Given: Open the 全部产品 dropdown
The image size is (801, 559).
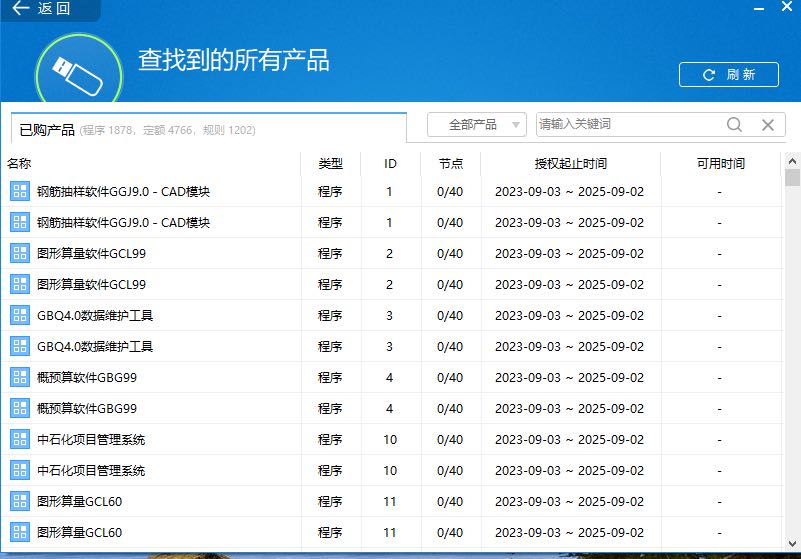Looking at the screenshot, I should click(x=477, y=125).
